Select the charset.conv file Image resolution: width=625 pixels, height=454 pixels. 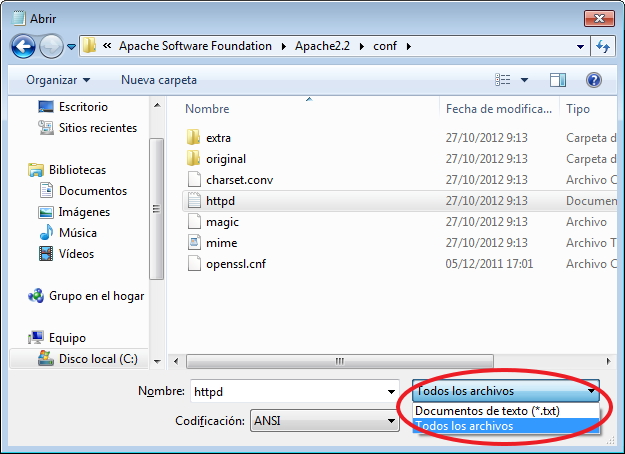239,180
